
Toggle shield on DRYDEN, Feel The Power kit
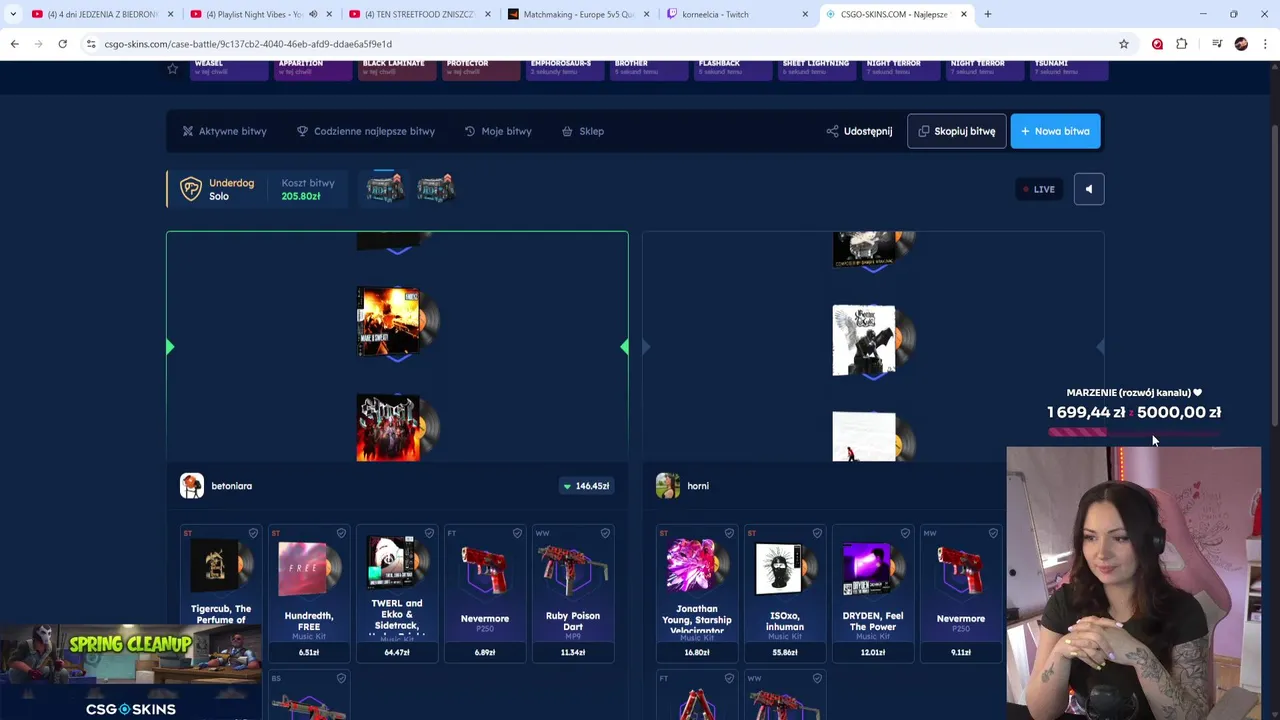(x=905, y=533)
